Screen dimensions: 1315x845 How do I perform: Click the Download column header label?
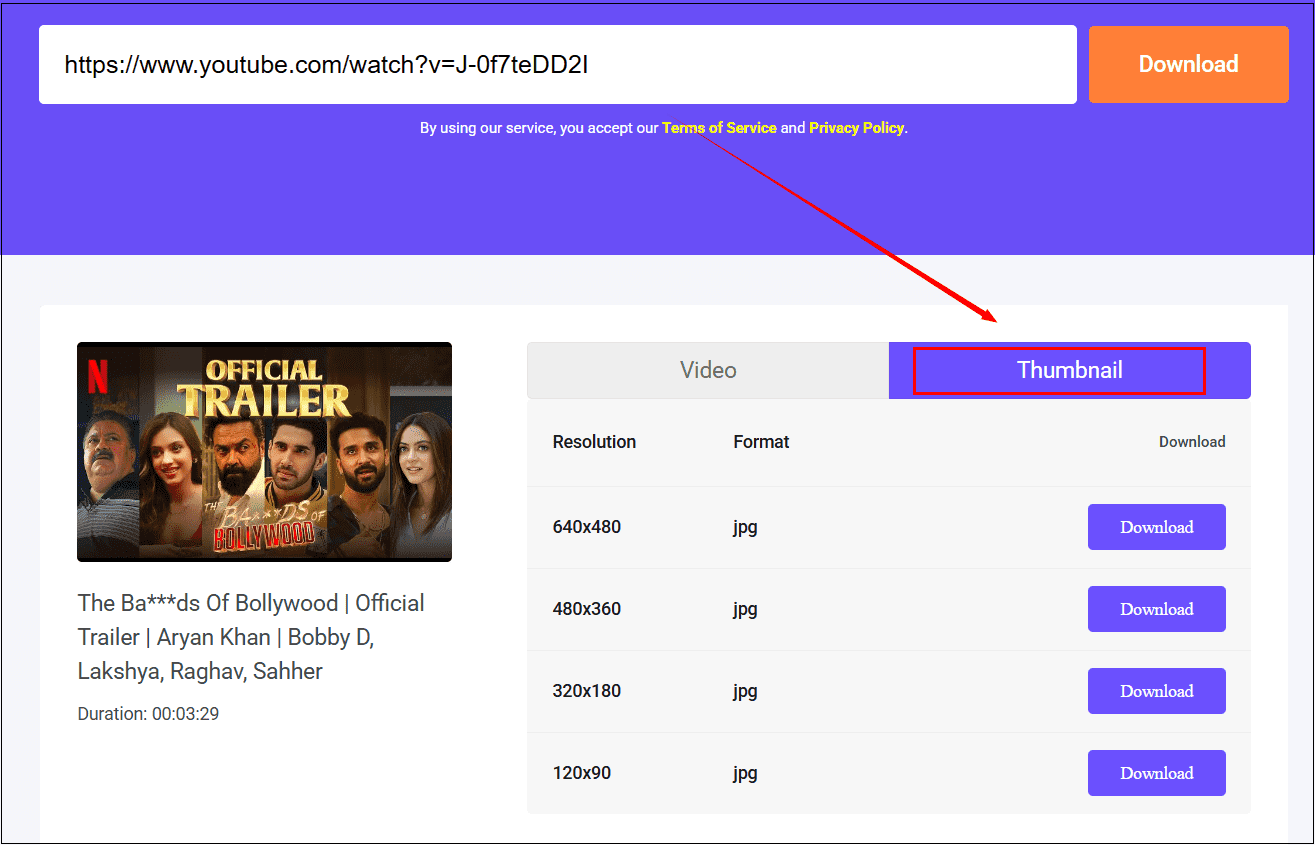(1192, 442)
